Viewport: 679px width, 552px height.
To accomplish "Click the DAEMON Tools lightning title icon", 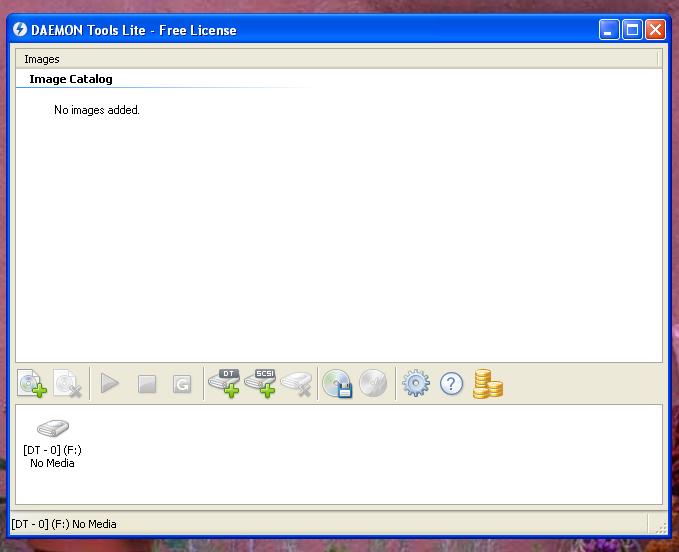I will [20, 29].
